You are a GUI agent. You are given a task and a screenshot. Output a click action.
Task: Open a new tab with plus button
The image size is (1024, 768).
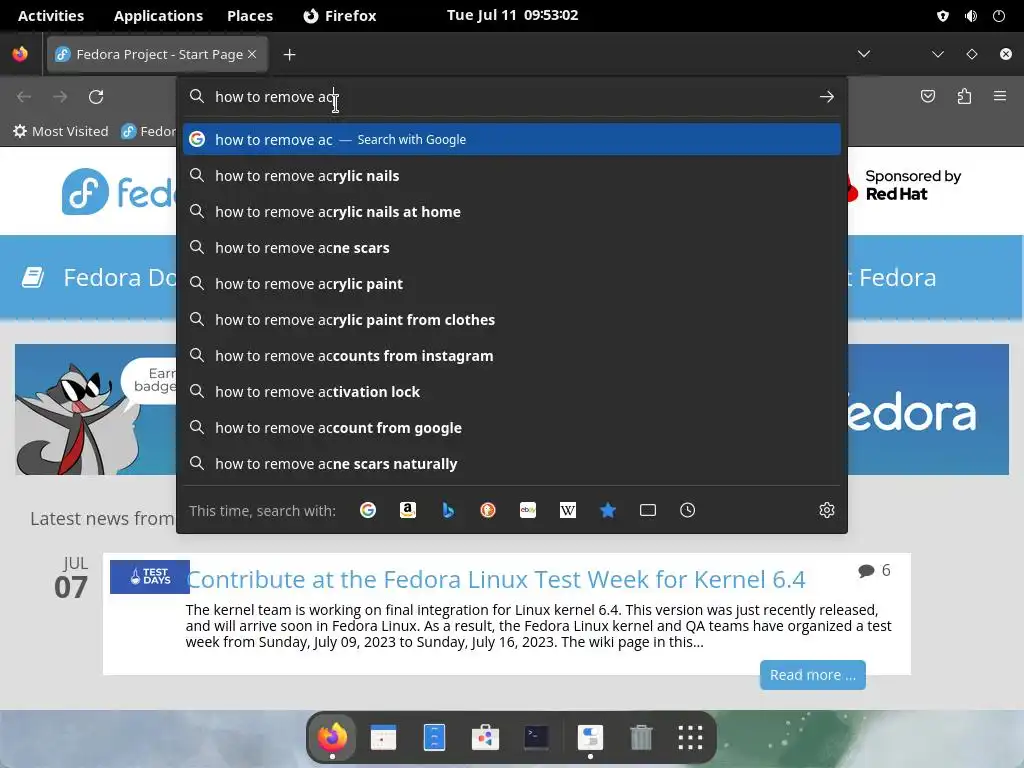click(x=289, y=55)
